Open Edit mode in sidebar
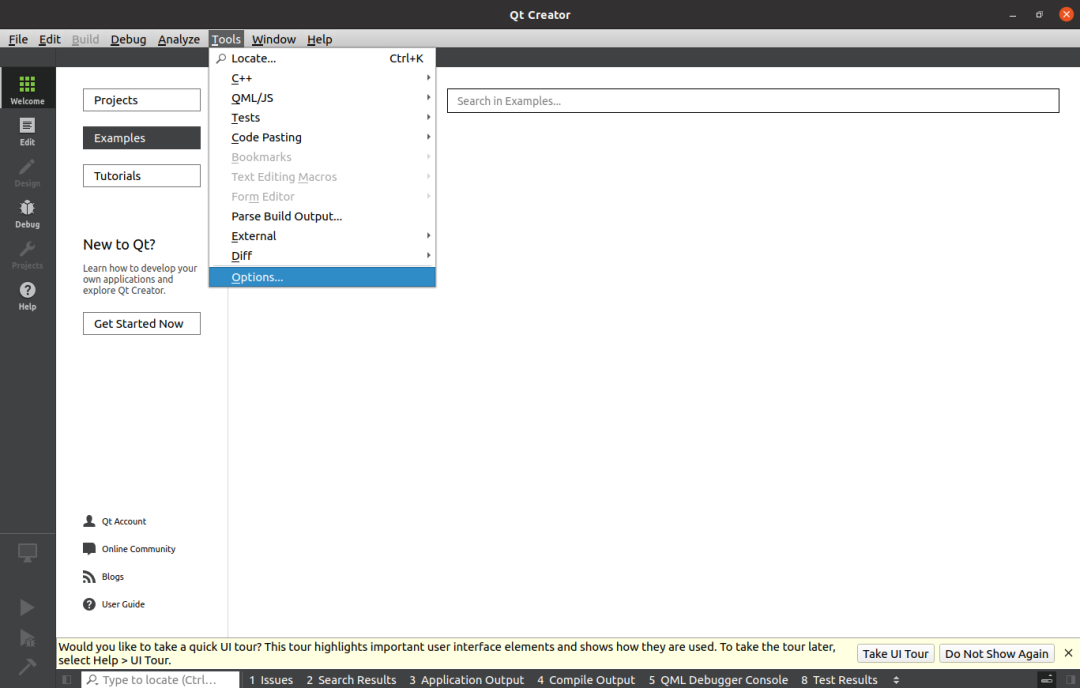The image size is (1080, 688). tap(27, 129)
